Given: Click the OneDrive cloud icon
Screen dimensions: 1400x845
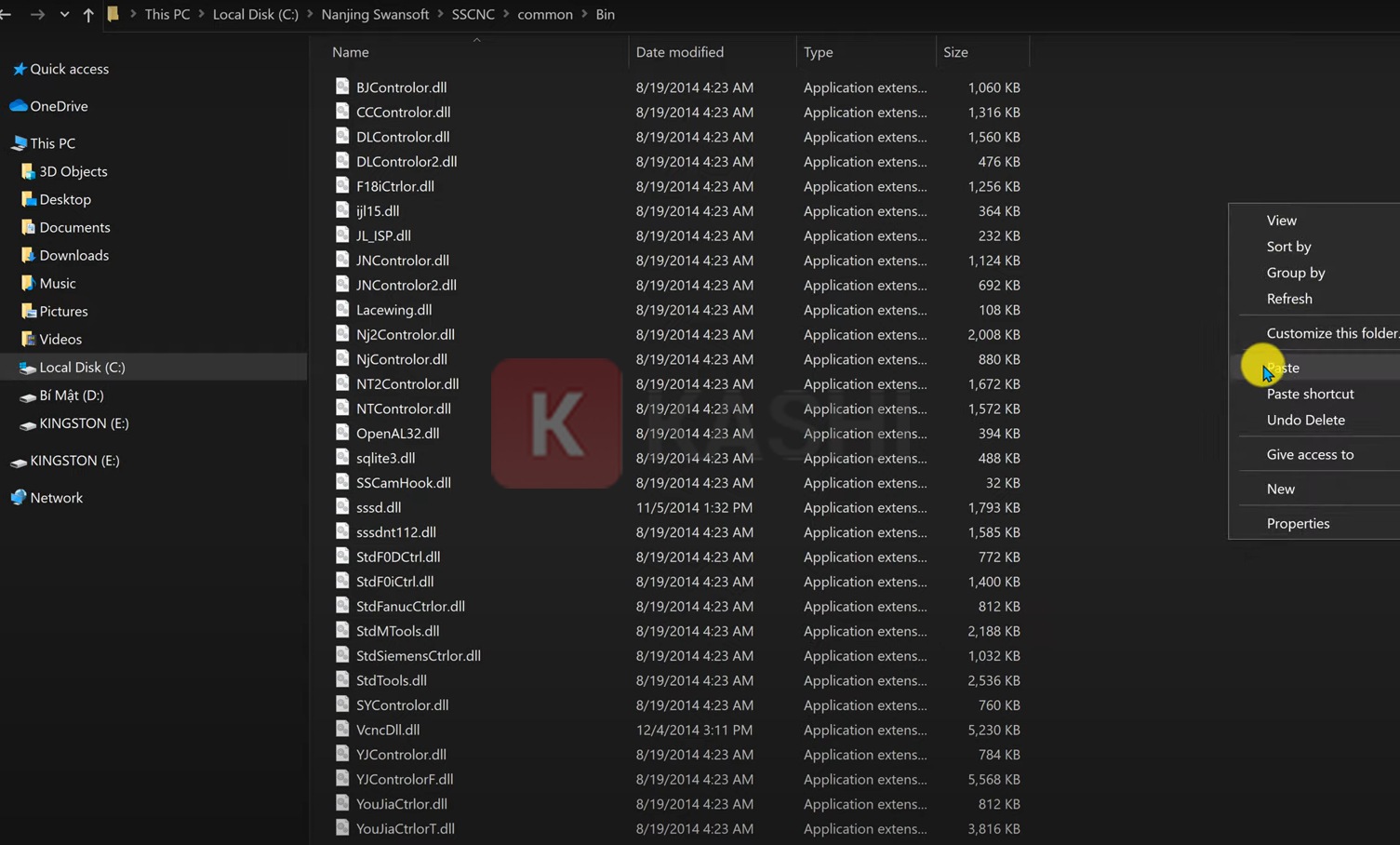Looking at the screenshot, I should pos(18,106).
